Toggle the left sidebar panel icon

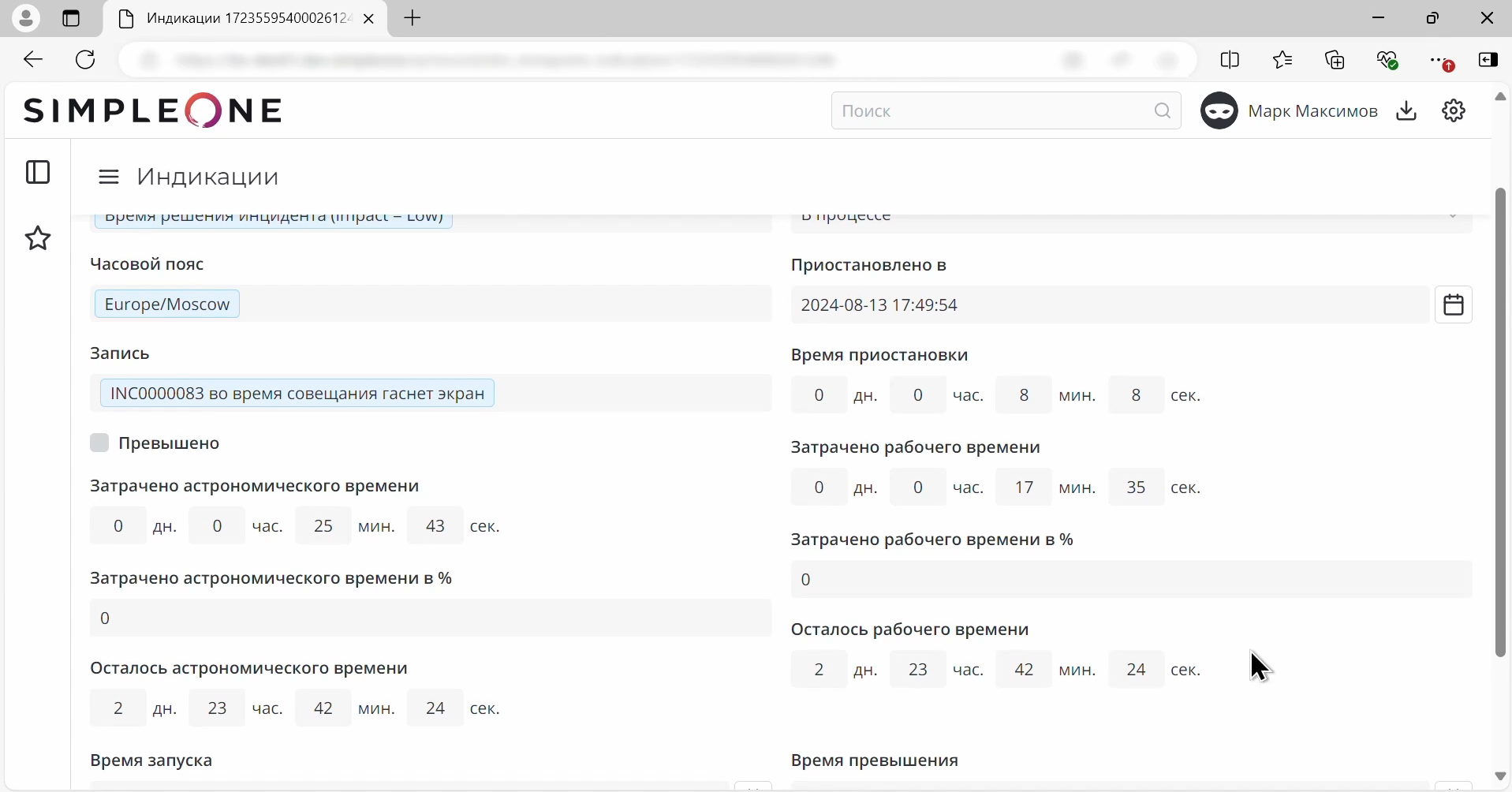pyautogui.click(x=39, y=173)
